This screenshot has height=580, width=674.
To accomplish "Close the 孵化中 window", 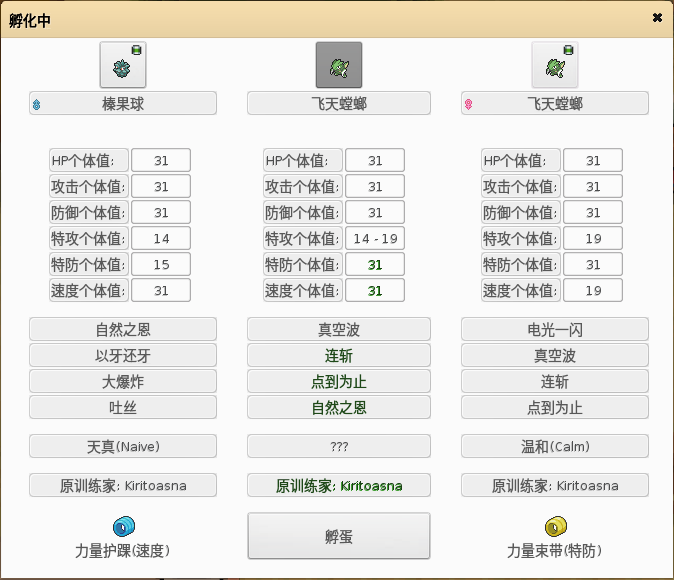I will [657, 18].
